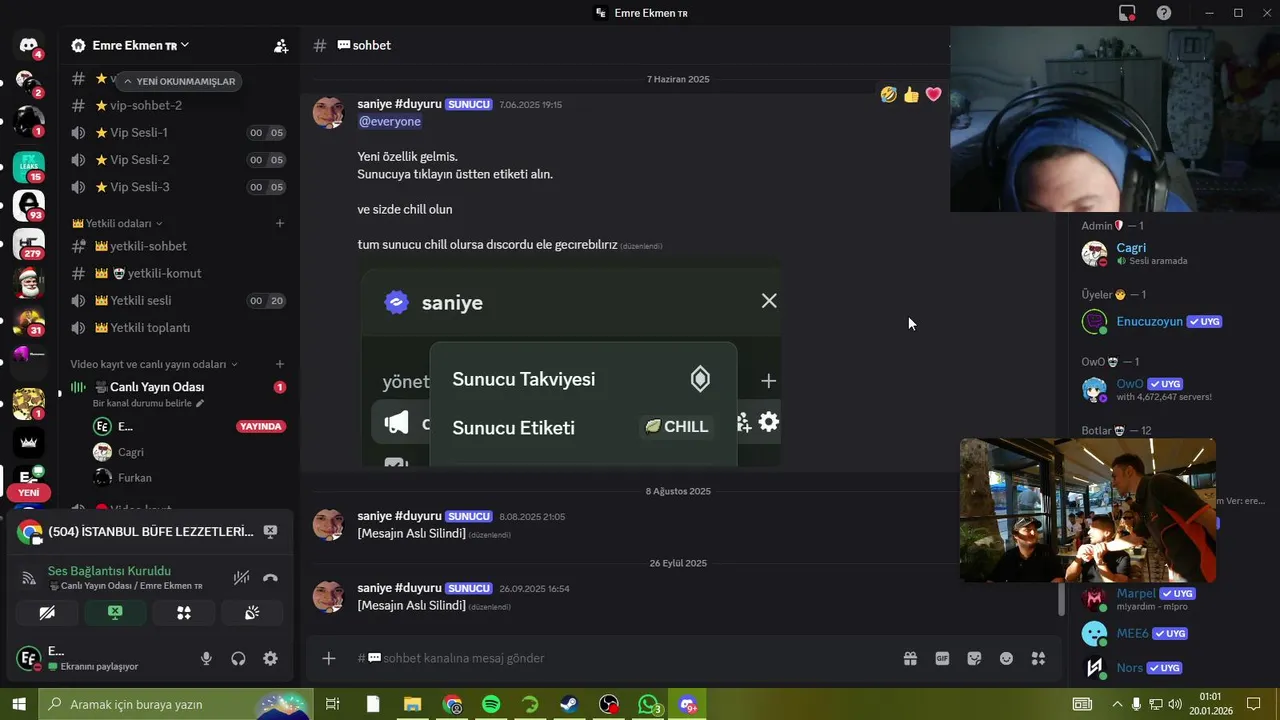
Task: Open the sticker picker
Action: coord(974,658)
